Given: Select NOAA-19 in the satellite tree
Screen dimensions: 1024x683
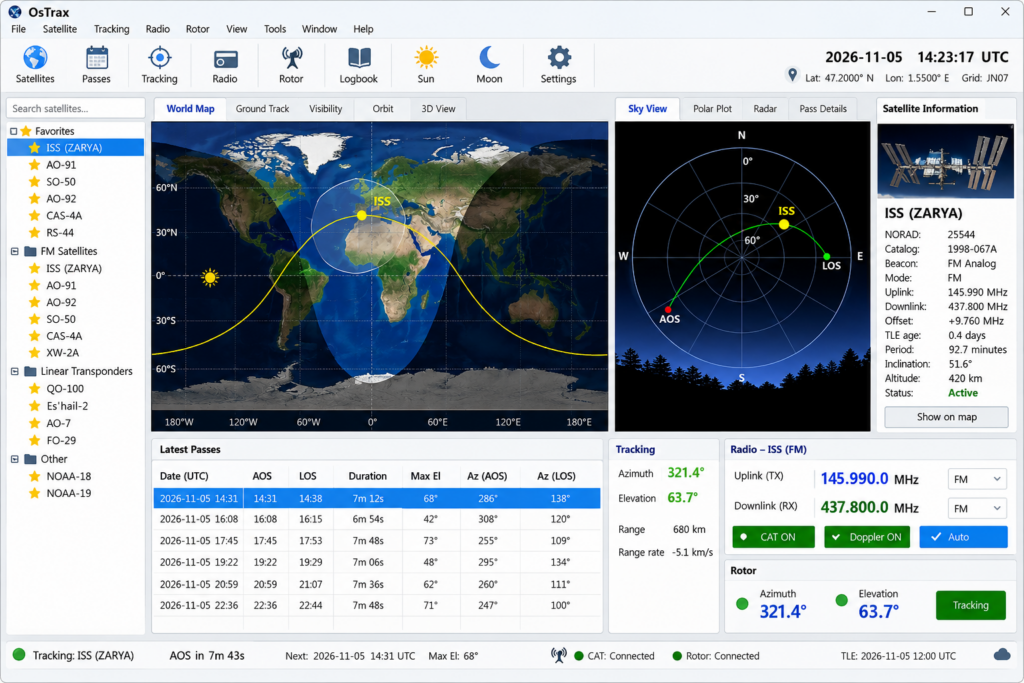Looking at the screenshot, I should [x=69, y=493].
